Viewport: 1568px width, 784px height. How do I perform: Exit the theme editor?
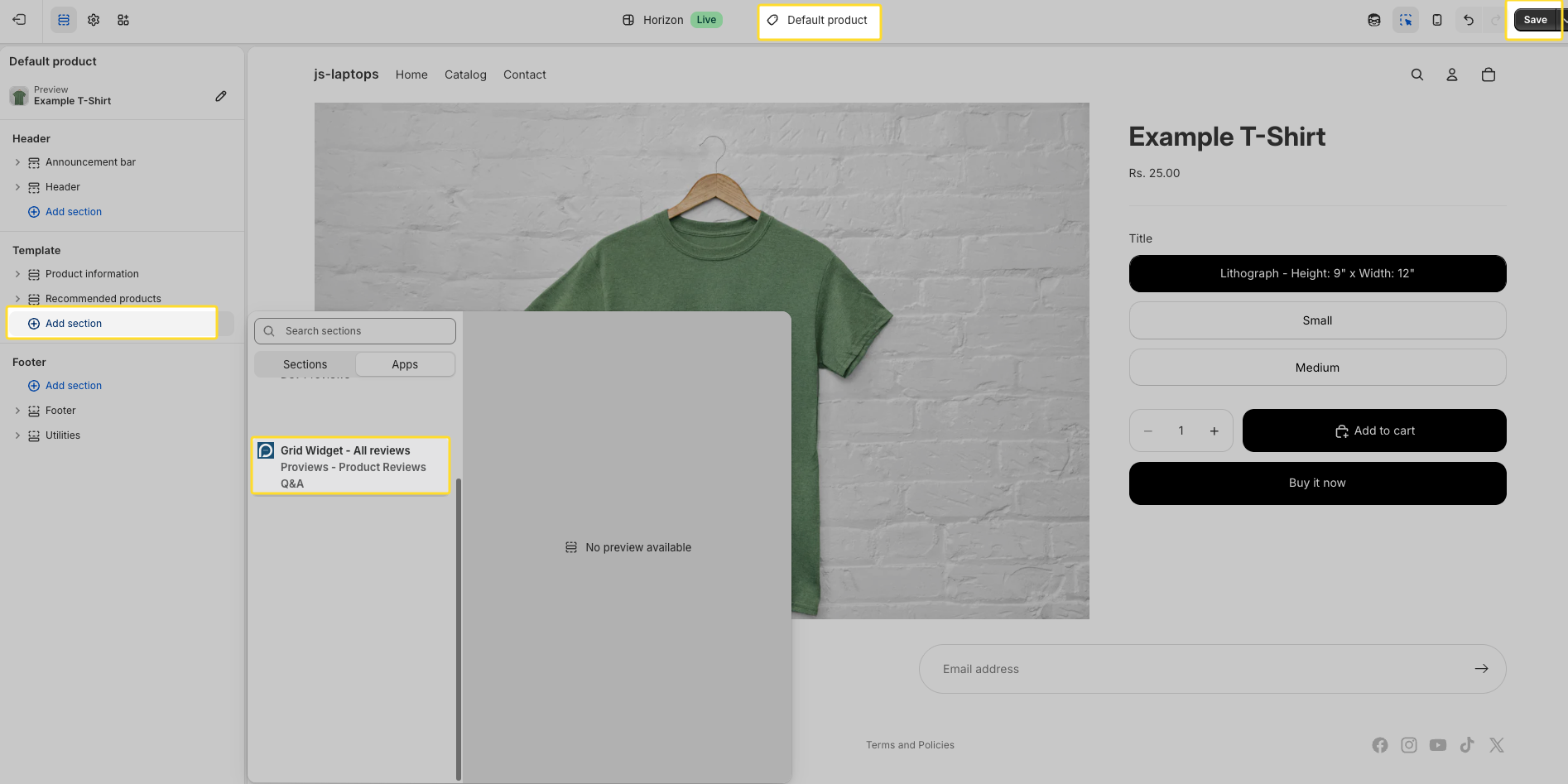coord(18,19)
